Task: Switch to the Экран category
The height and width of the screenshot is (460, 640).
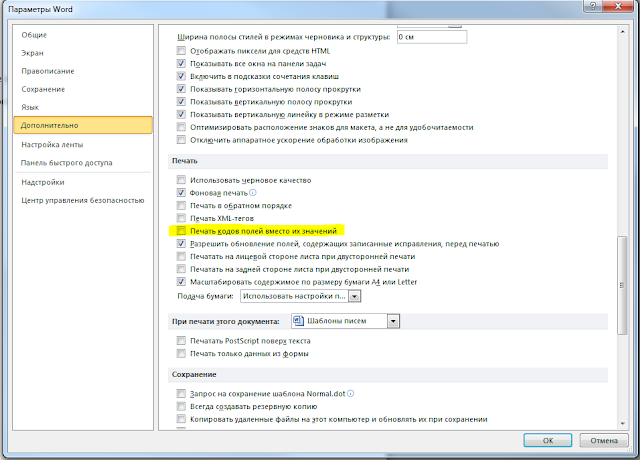Action: [x=83, y=53]
